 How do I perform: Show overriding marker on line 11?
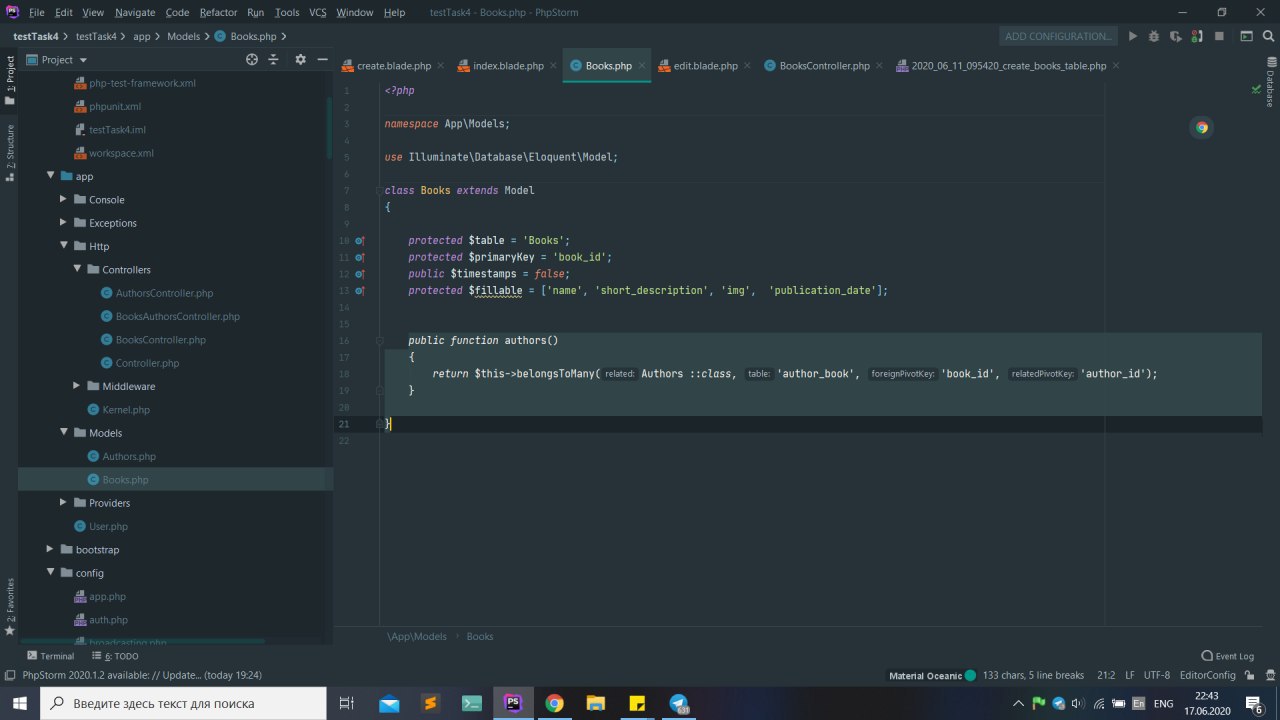pos(360,257)
